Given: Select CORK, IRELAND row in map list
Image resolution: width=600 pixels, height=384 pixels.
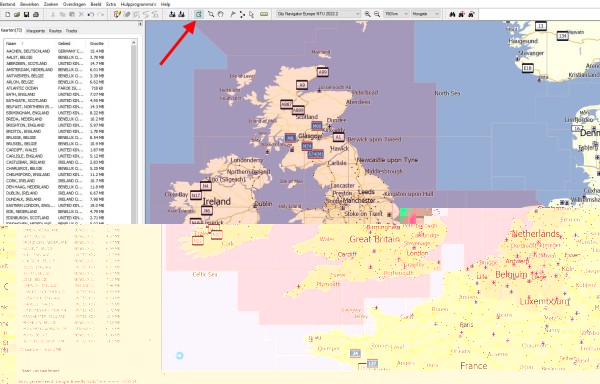Looking at the screenshot, I should click(55, 181).
